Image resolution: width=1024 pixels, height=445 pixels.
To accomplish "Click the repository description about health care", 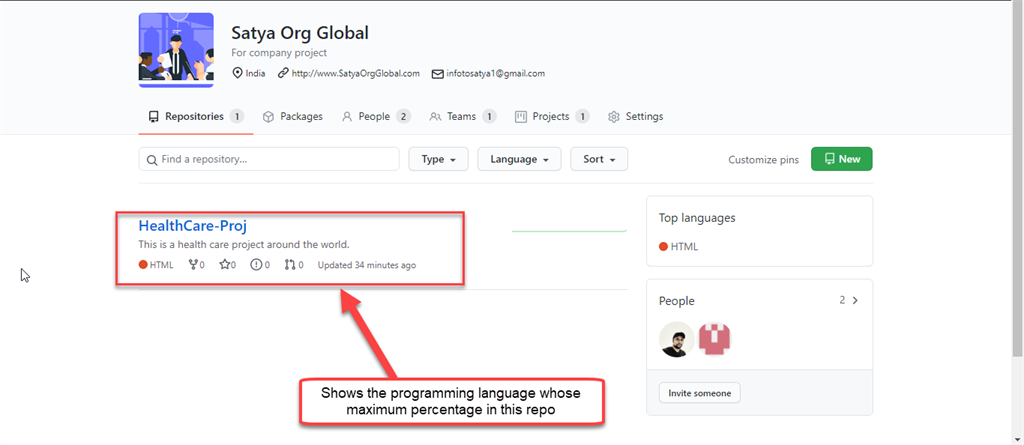I will [244, 245].
